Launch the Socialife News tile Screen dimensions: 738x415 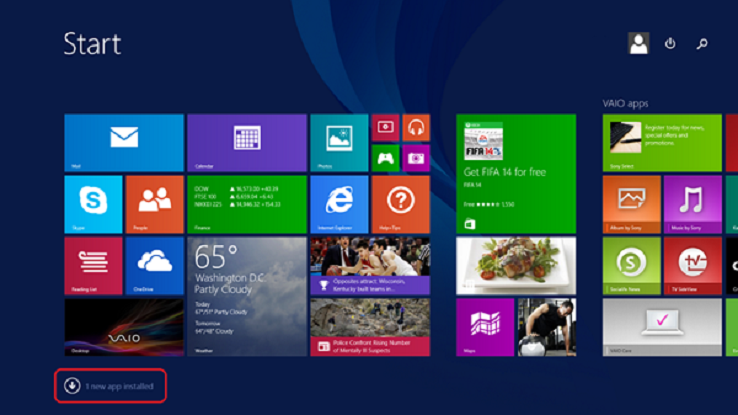[x=632, y=266]
